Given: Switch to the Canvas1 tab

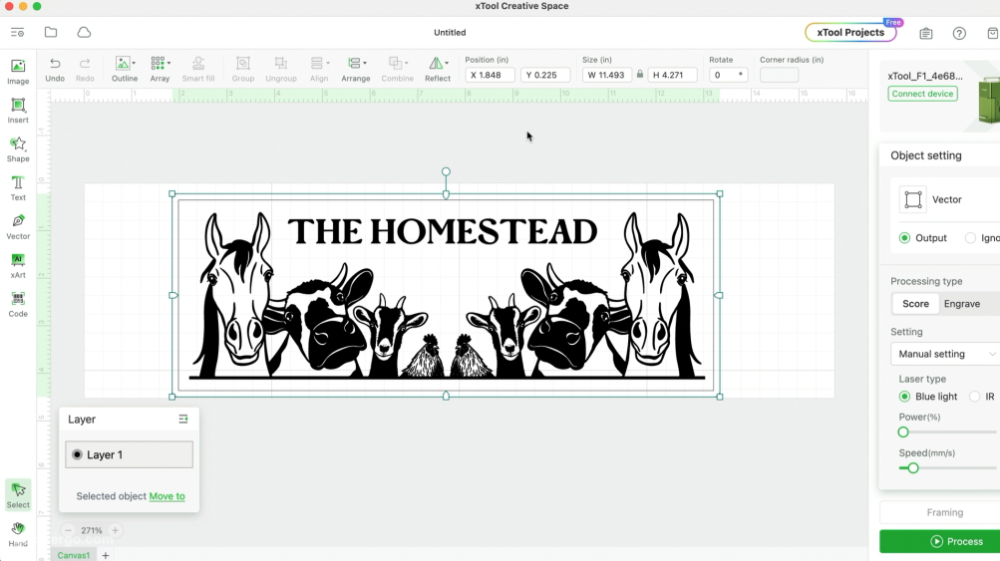Looking at the screenshot, I should 73,555.
